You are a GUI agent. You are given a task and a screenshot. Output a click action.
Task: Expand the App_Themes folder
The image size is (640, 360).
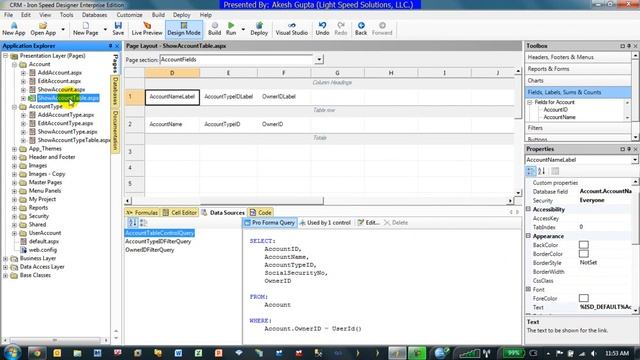point(15,149)
